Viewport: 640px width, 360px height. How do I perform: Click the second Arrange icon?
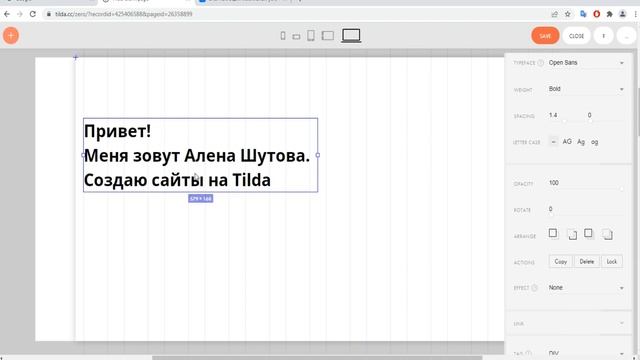[x=572, y=234]
